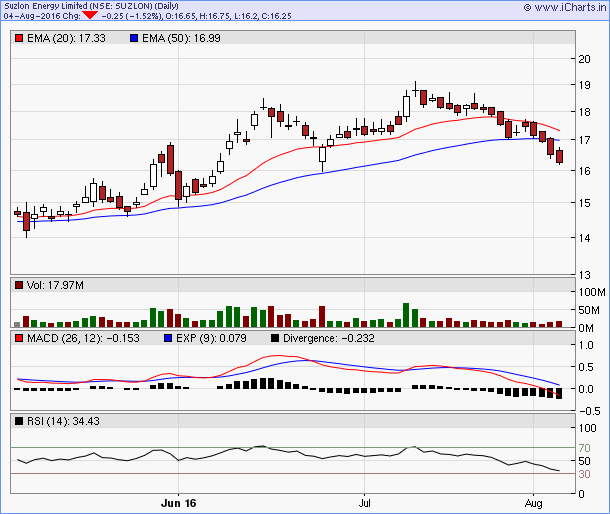
Task: Click the price axis label 15
Action: coord(584,203)
